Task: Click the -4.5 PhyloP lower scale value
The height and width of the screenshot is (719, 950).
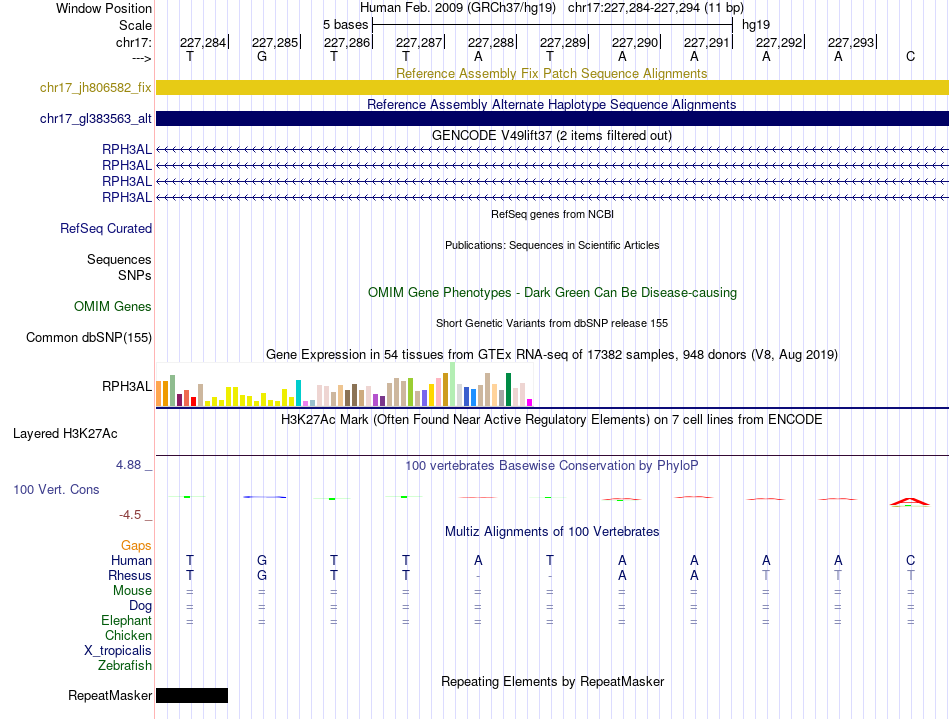Action: [130, 515]
